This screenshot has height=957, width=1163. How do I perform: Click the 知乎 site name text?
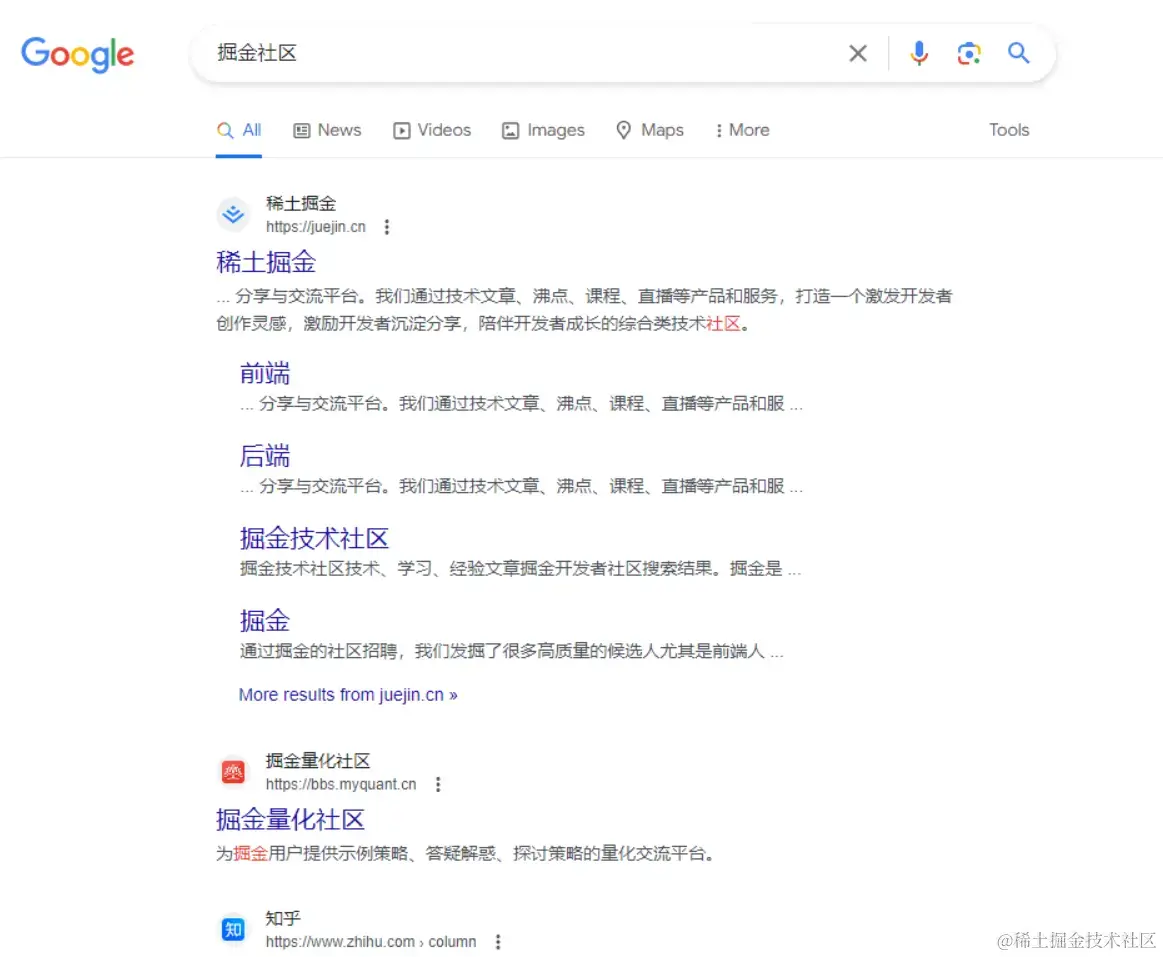coord(283,918)
